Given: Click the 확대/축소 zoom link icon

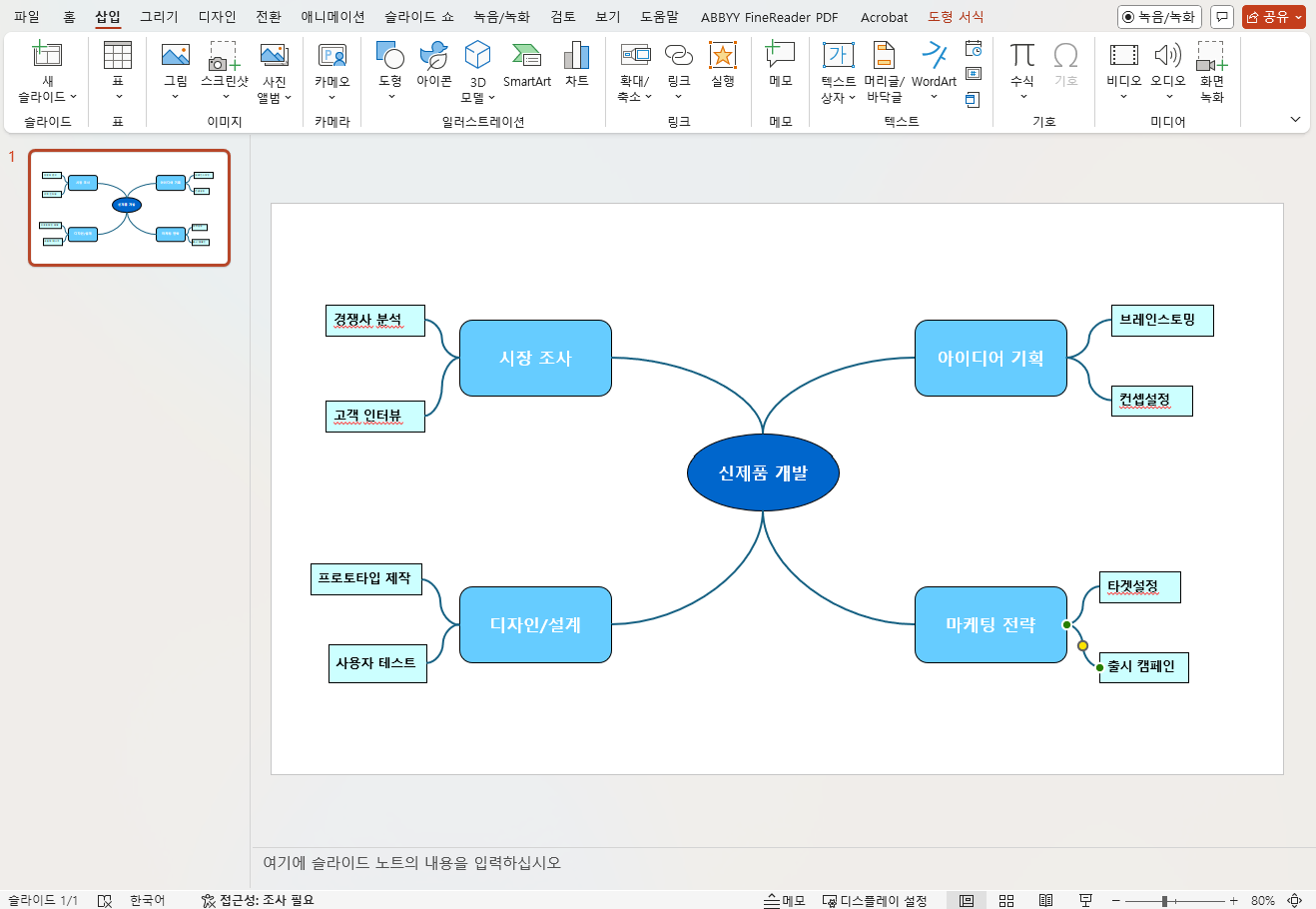Looking at the screenshot, I should [x=635, y=56].
